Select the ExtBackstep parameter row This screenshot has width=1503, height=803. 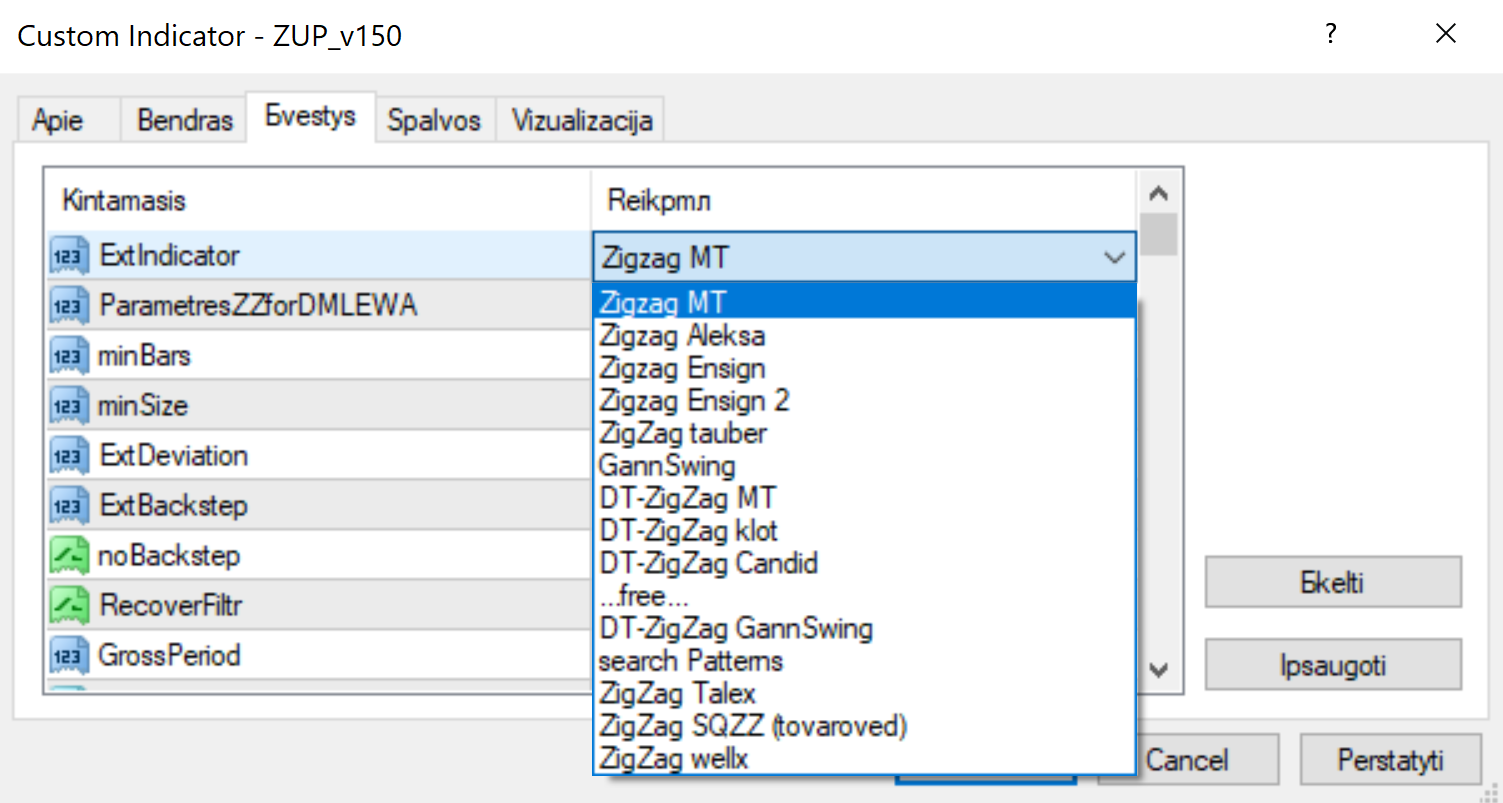pyautogui.click(x=318, y=506)
